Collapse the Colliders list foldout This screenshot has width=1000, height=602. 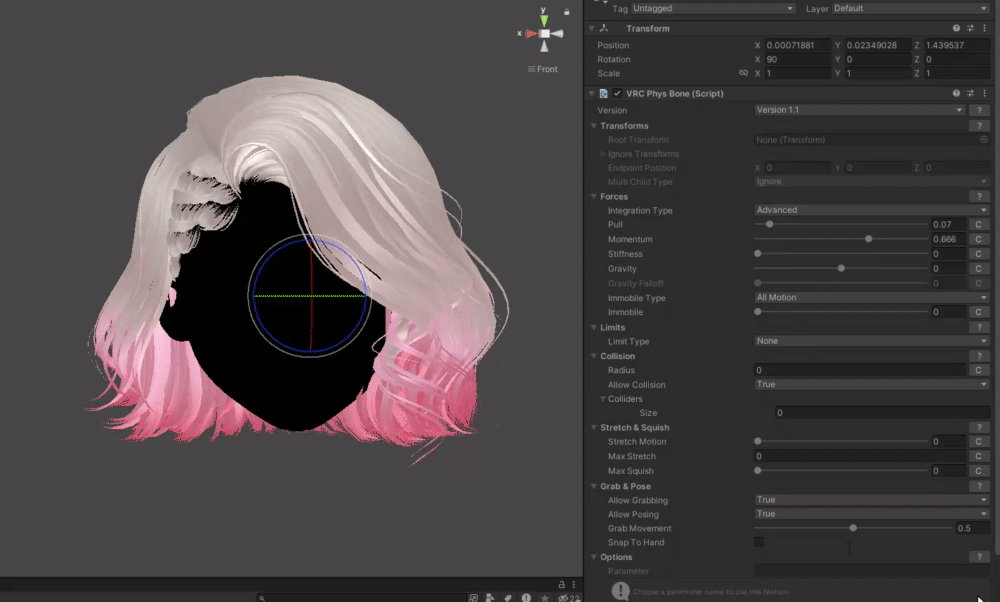(602, 399)
